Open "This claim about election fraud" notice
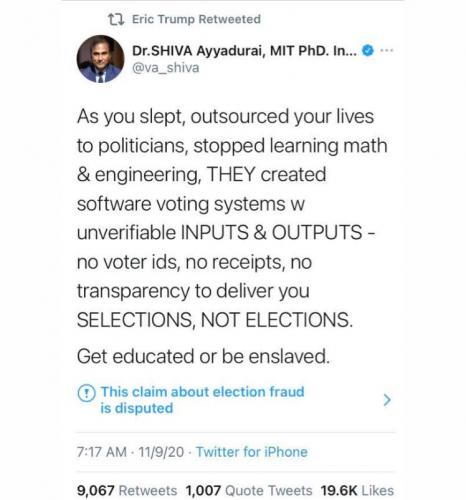Screen dimensions: 466x500 point(202,392)
